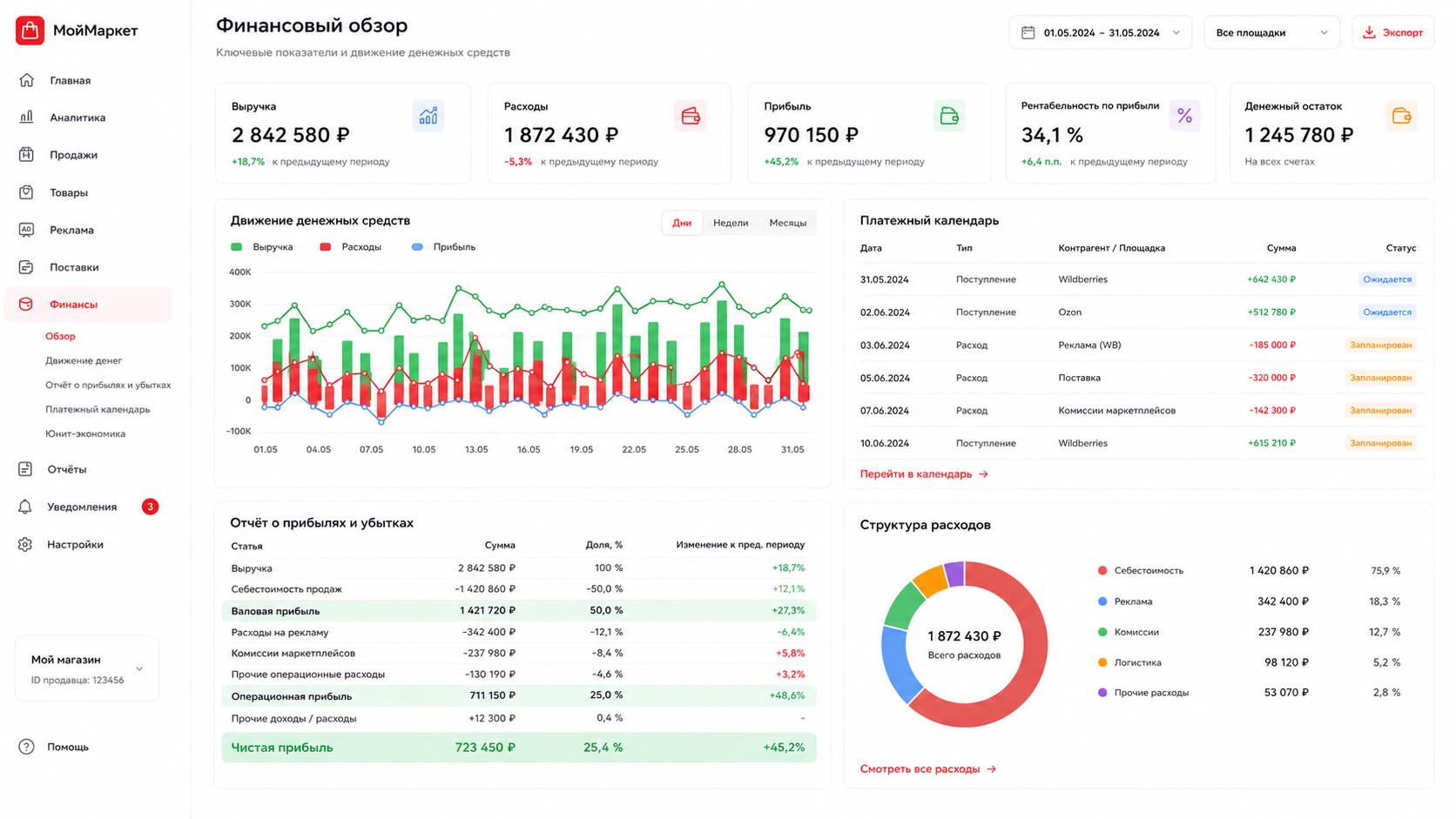Open the date range 01.05.2024 – 31.05.2024 dropdown

[x=1101, y=33]
